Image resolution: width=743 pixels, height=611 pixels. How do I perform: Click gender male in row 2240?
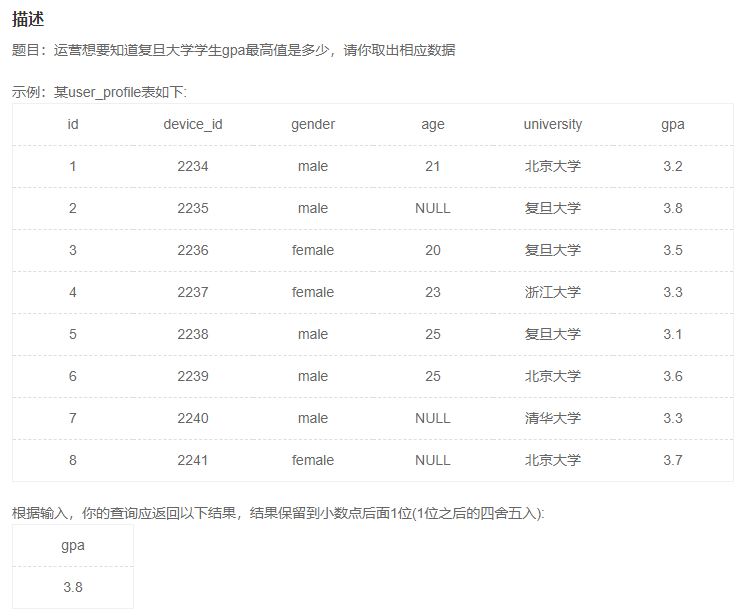pyautogui.click(x=313, y=418)
